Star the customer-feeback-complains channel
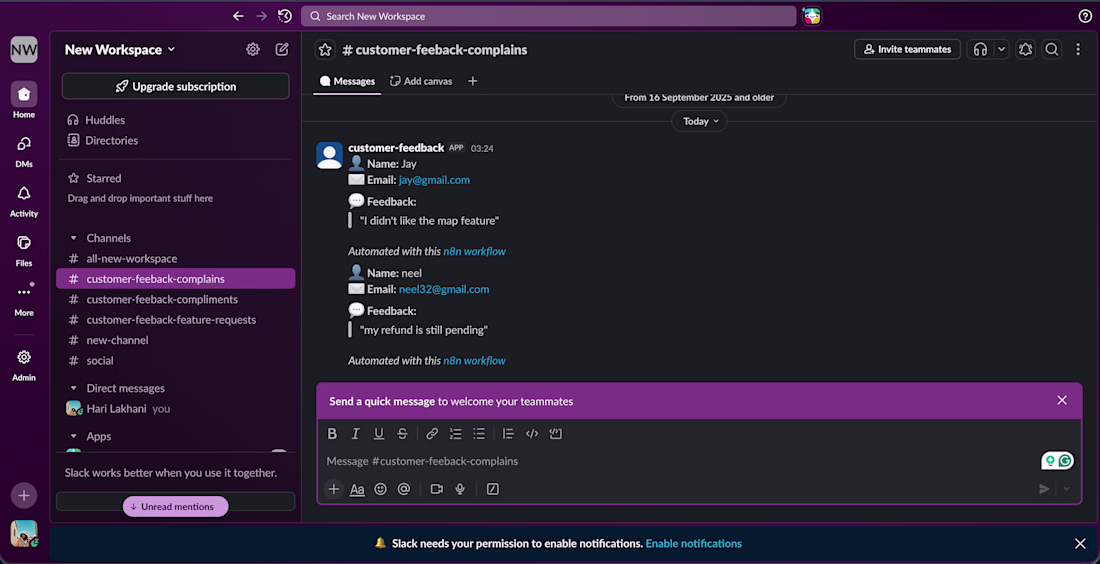Image resolution: width=1100 pixels, height=564 pixels. point(325,50)
